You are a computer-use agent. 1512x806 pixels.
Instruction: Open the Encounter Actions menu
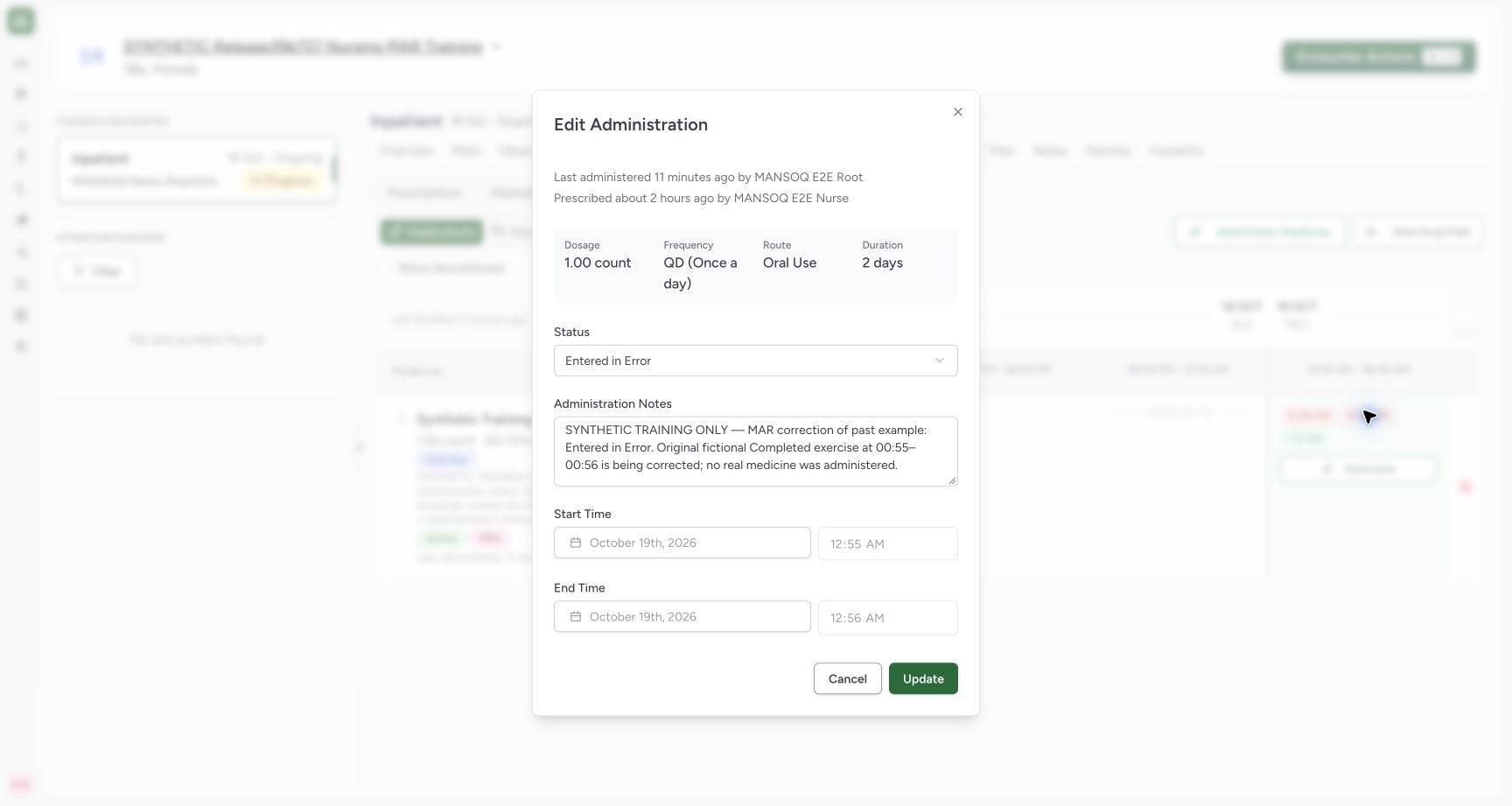pos(1379,57)
